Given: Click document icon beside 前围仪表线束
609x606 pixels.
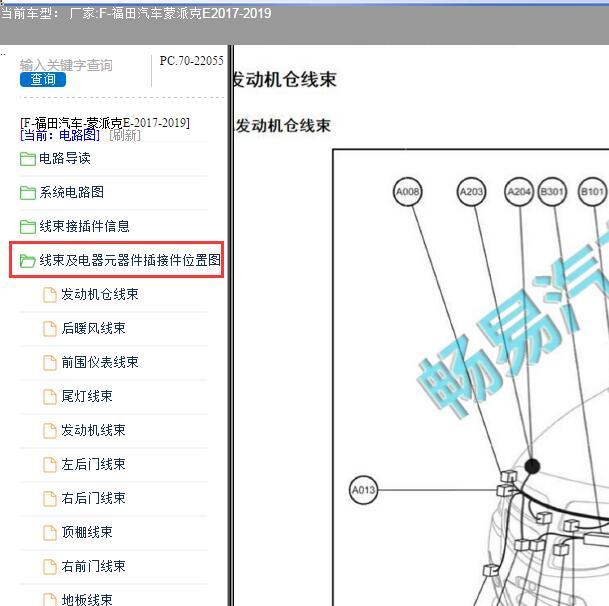Looking at the screenshot, I should click(50, 363).
